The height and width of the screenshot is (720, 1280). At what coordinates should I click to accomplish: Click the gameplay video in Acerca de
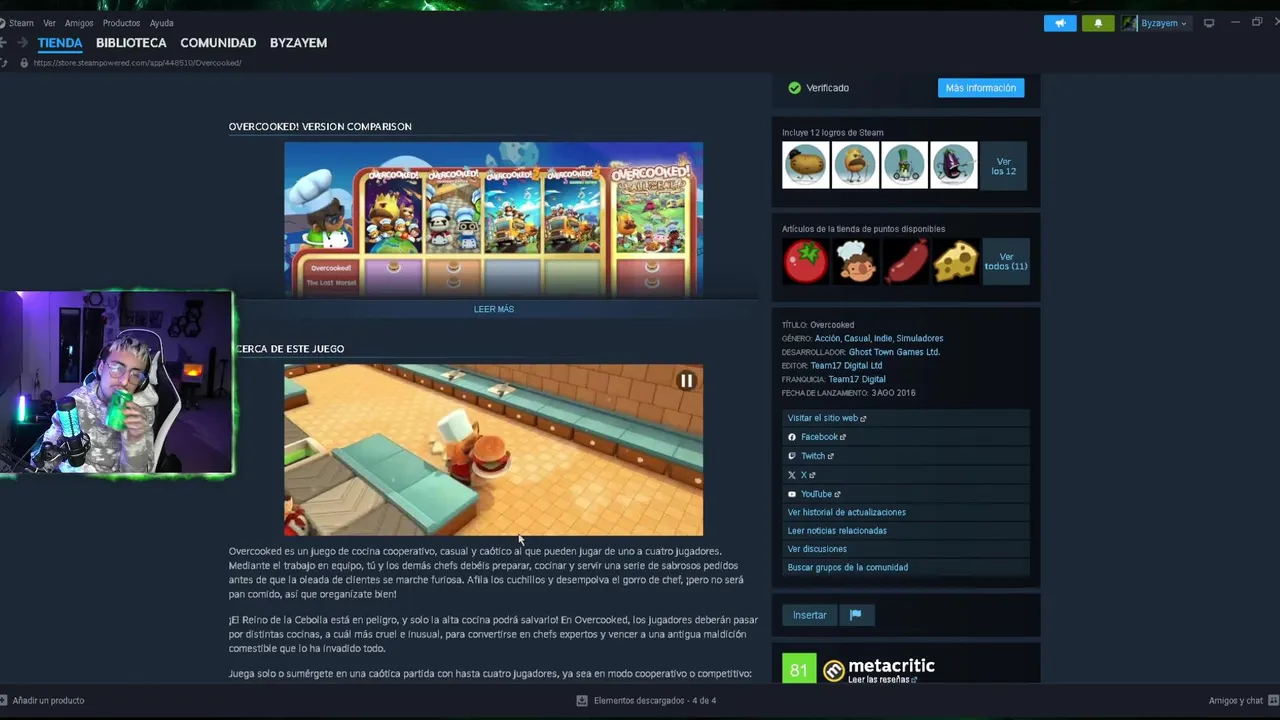tap(494, 450)
